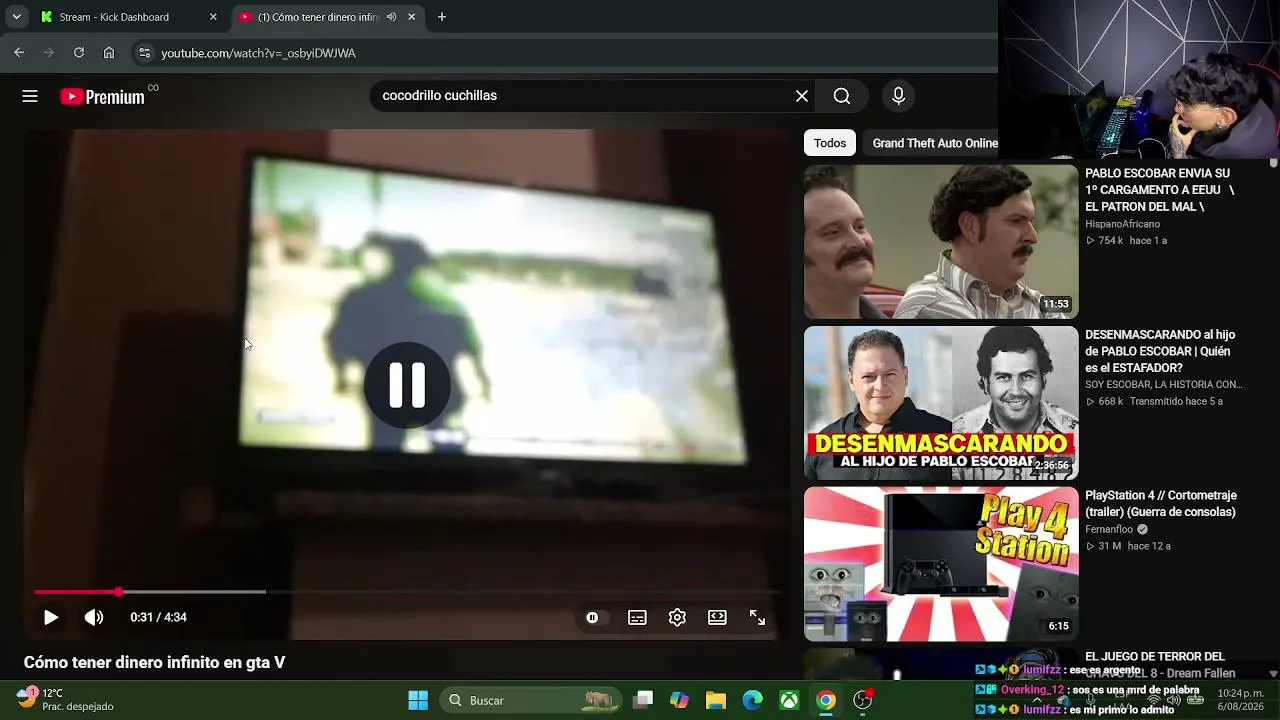Screen dimensions: 1280x720
Task: Click title 'EL JUEGO DE TERROR DEL'
Action: 1155,657
